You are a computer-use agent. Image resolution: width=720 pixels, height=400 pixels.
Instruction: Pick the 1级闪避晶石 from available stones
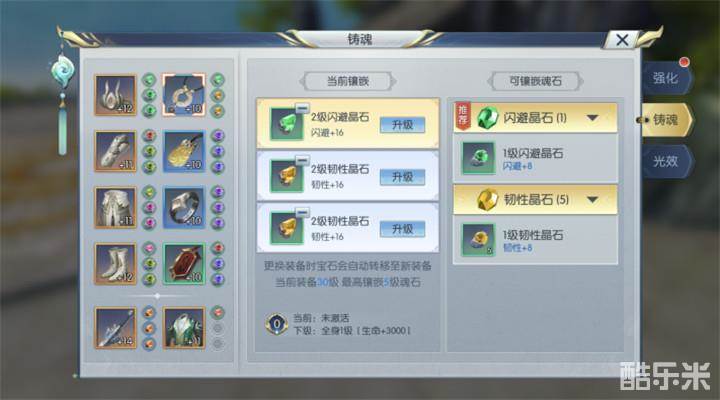(x=535, y=158)
